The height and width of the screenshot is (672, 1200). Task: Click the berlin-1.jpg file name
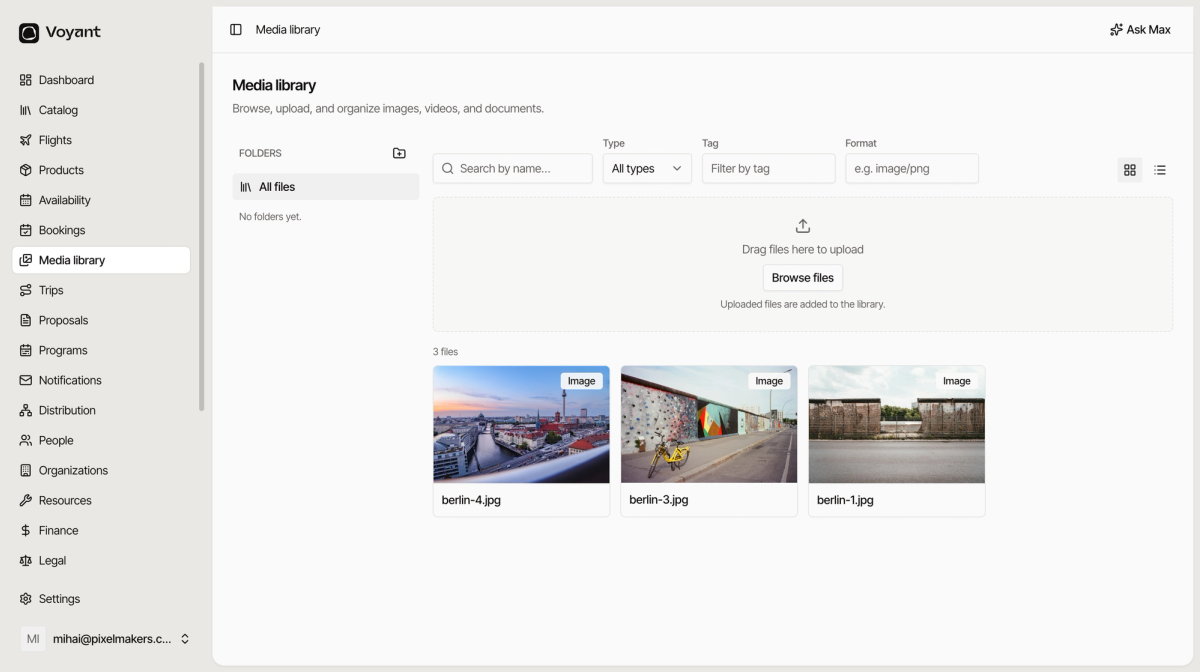click(x=845, y=500)
